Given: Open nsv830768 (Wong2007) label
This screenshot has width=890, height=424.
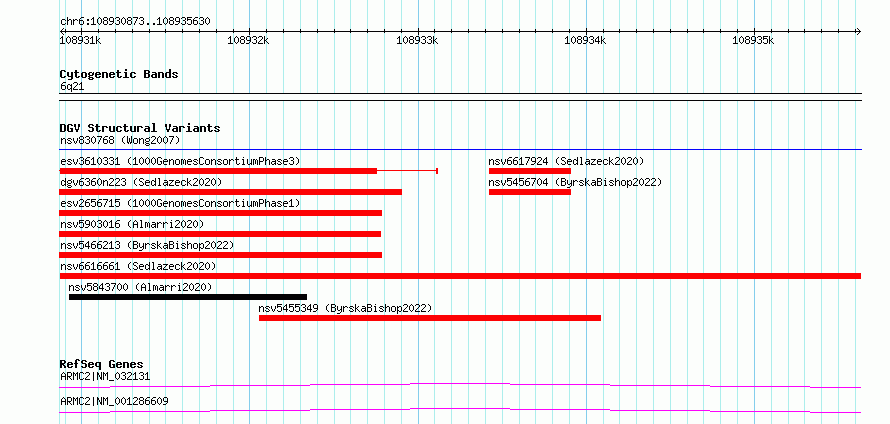Looking at the screenshot, I should [x=120, y=140].
